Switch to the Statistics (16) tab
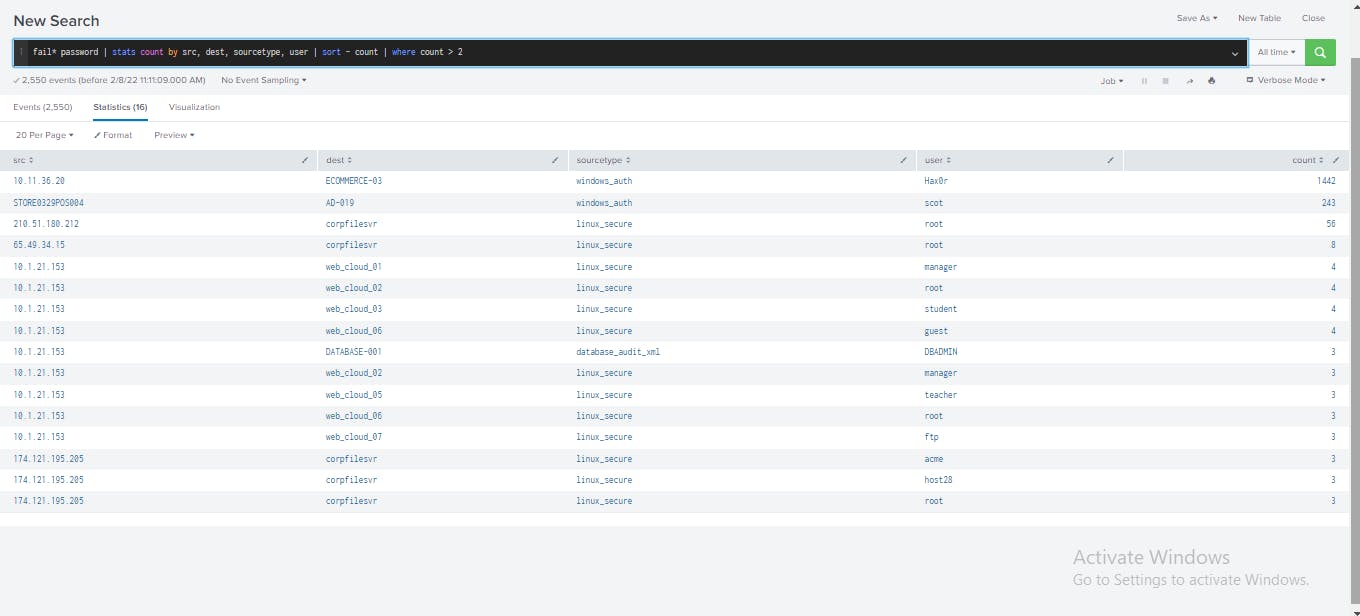1360x616 pixels. [120, 107]
